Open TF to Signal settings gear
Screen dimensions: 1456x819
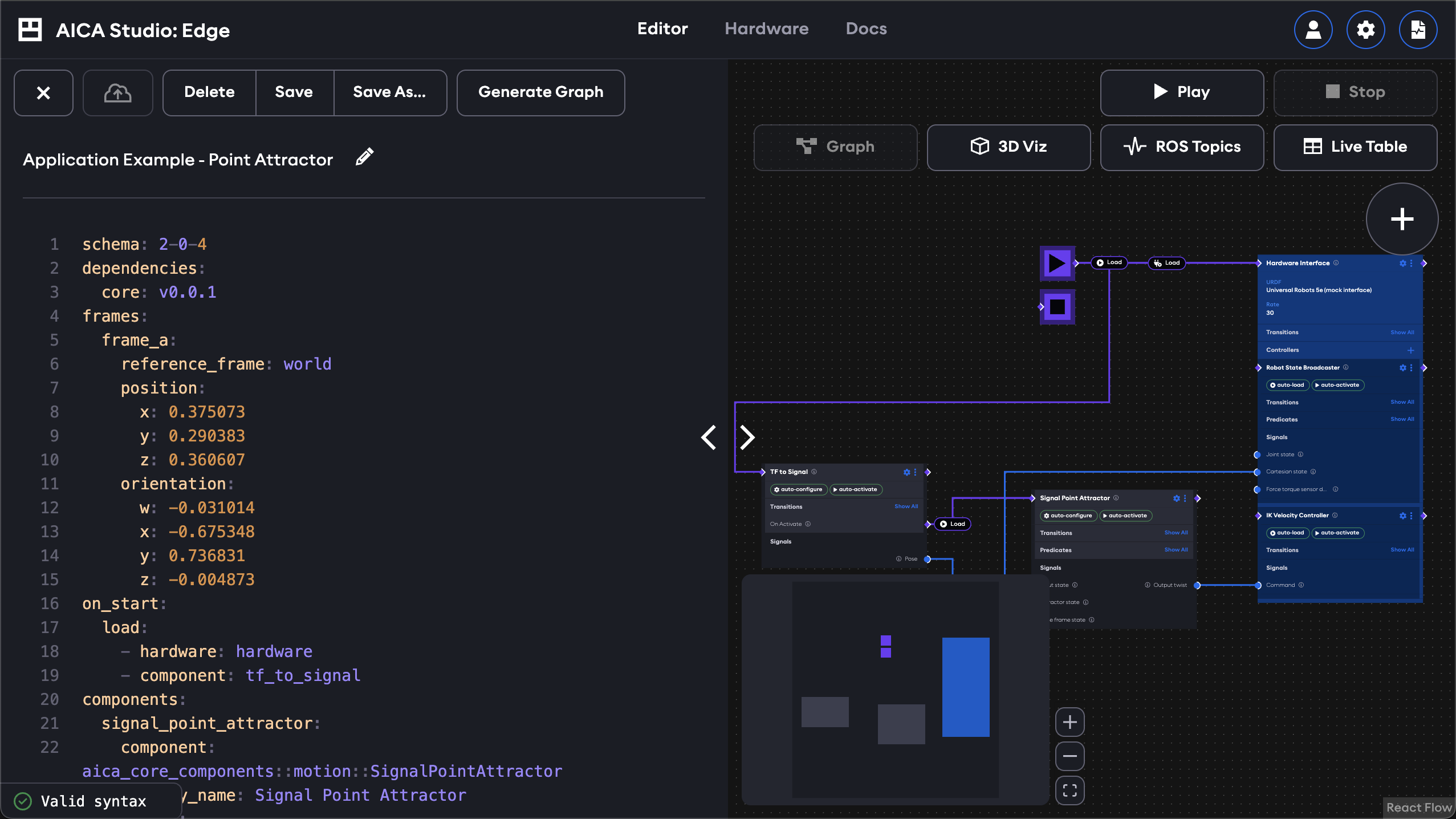pyautogui.click(x=906, y=472)
